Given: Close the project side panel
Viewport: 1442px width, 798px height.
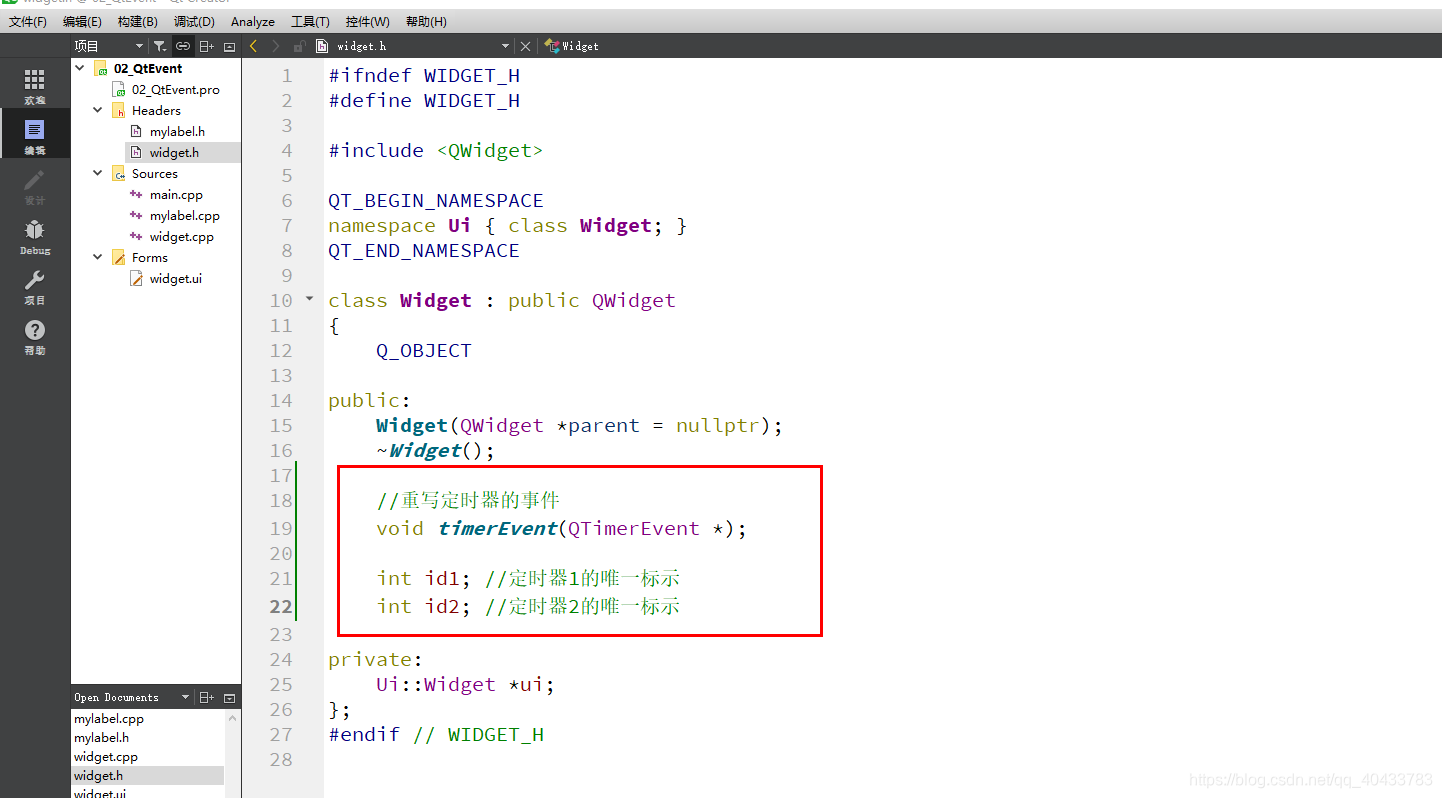Looking at the screenshot, I should coord(229,46).
